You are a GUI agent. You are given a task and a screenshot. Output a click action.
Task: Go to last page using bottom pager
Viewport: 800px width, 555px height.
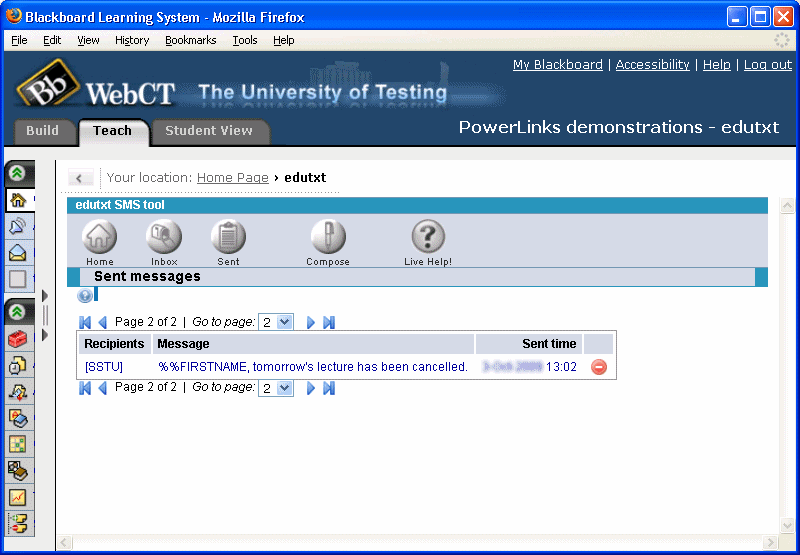(x=329, y=388)
